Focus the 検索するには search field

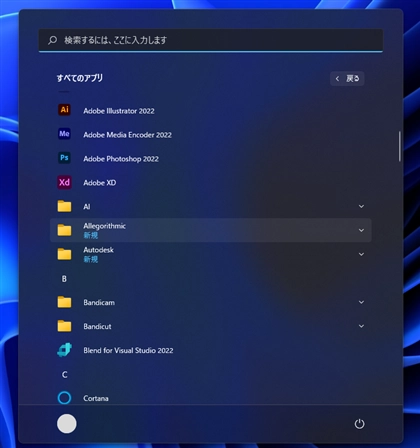211,40
